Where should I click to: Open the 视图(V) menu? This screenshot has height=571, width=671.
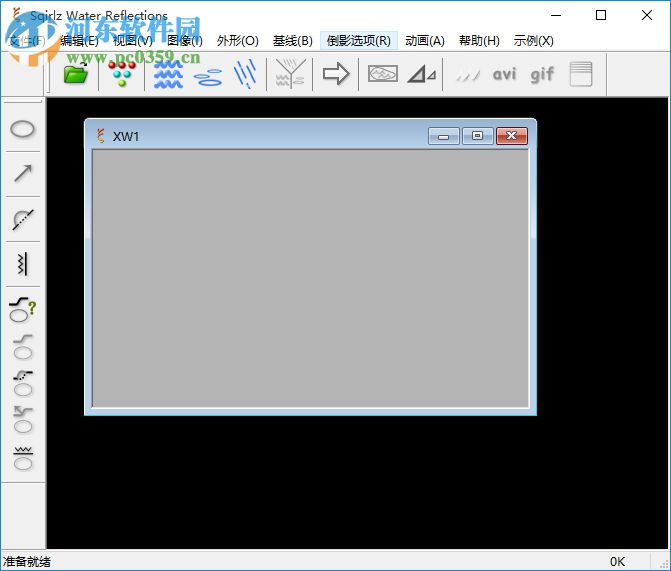click(133, 41)
